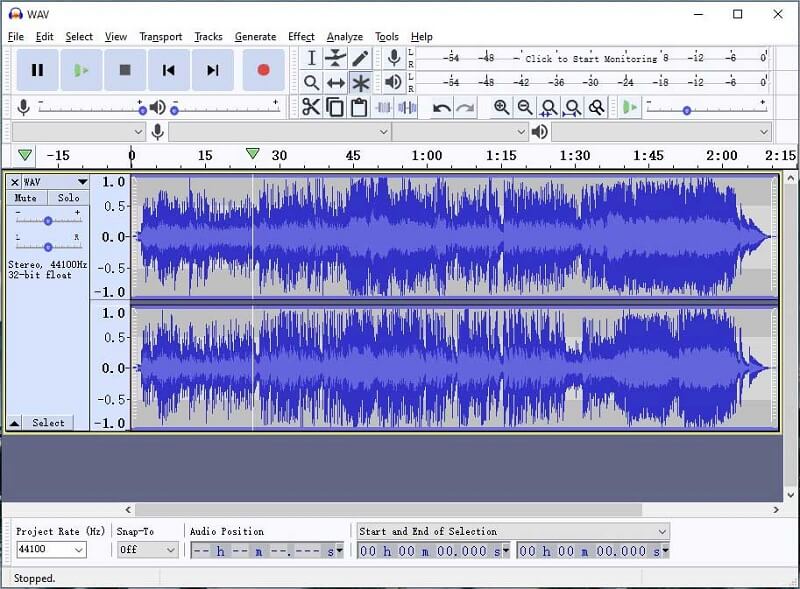
Task: Activate the Zoom tool
Action: point(312,83)
